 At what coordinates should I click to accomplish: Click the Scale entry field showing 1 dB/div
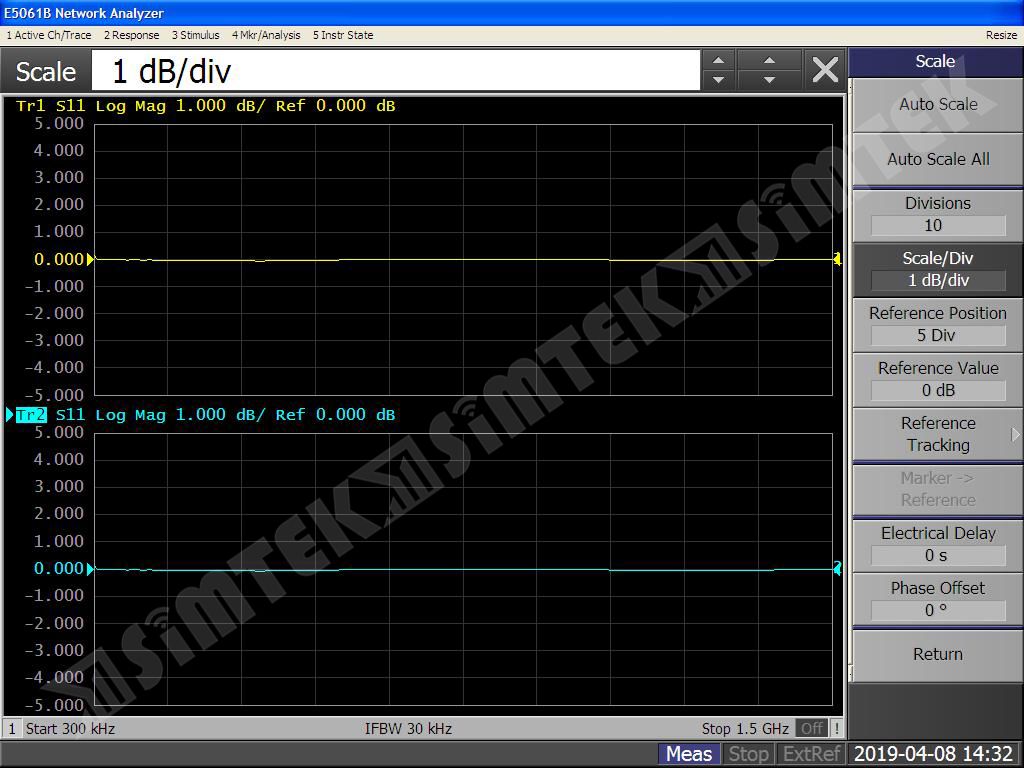coord(396,71)
